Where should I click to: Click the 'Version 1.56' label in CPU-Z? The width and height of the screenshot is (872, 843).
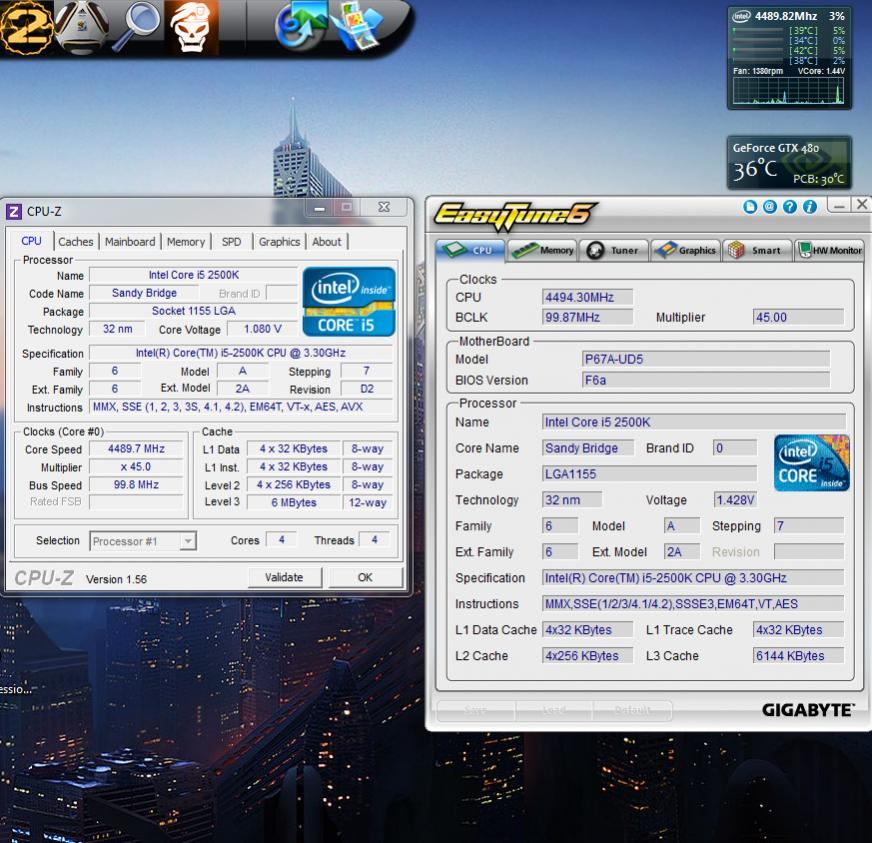point(116,579)
